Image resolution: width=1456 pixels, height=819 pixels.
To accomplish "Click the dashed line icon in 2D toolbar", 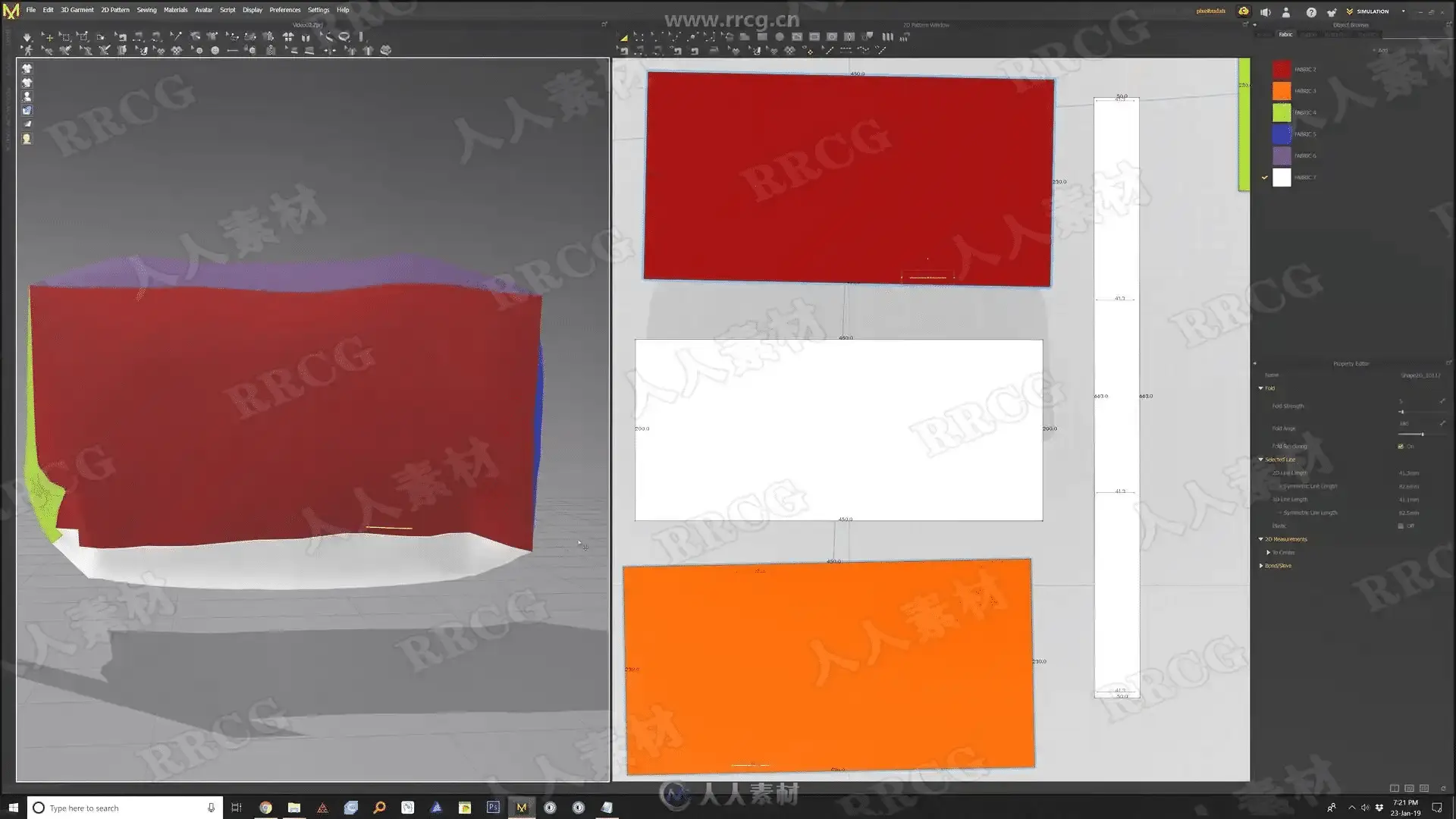I will coord(846,51).
